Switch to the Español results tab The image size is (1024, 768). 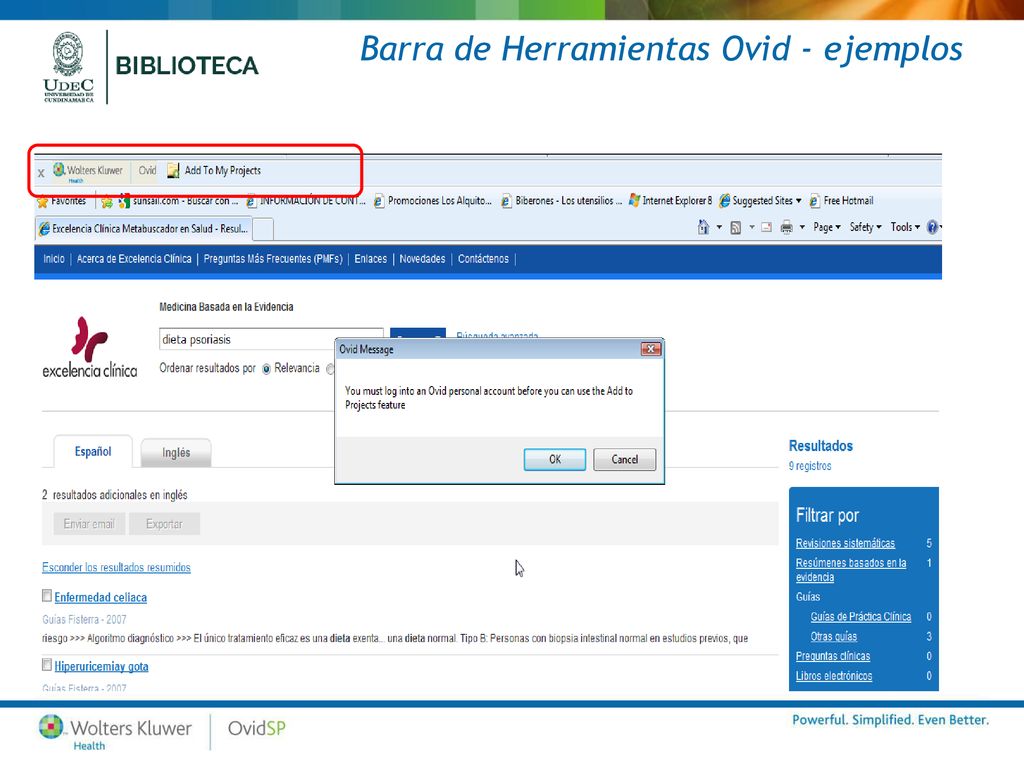tap(93, 452)
